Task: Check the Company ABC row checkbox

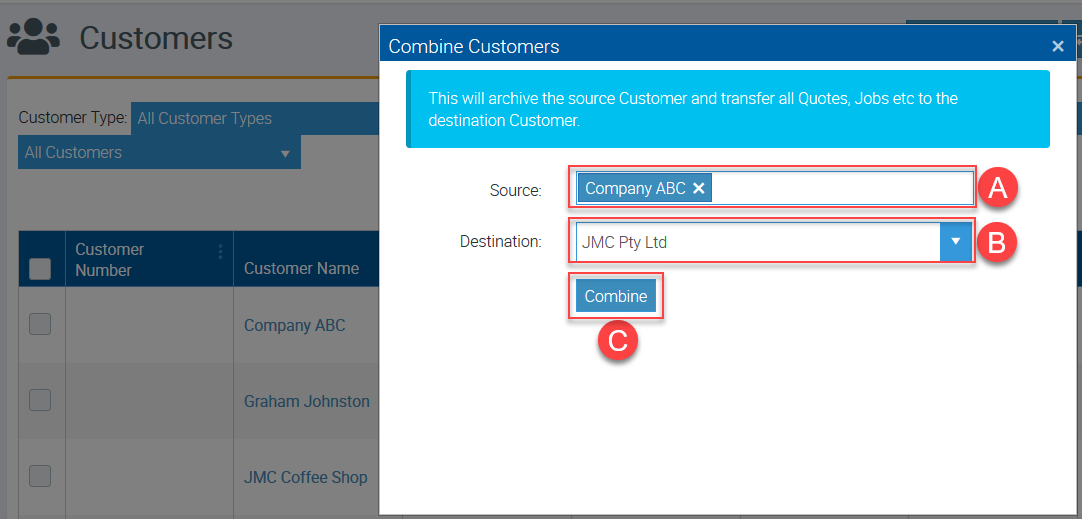Action: (x=40, y=324)
